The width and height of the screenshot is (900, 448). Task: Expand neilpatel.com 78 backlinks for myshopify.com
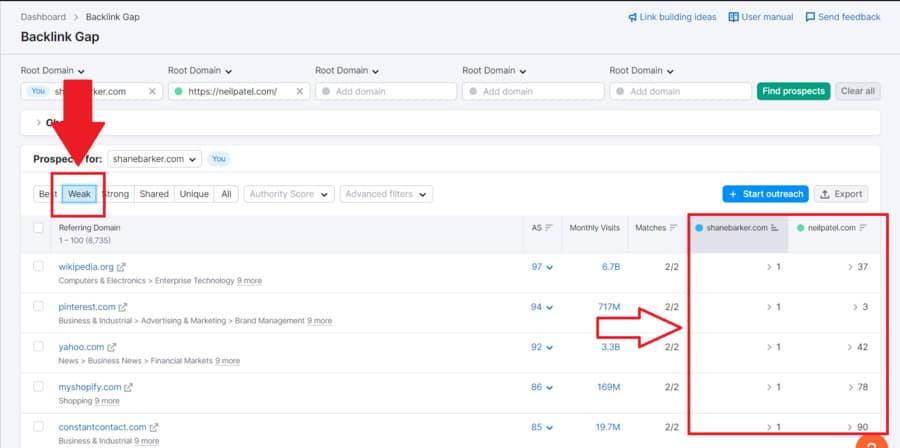point(858,387)
